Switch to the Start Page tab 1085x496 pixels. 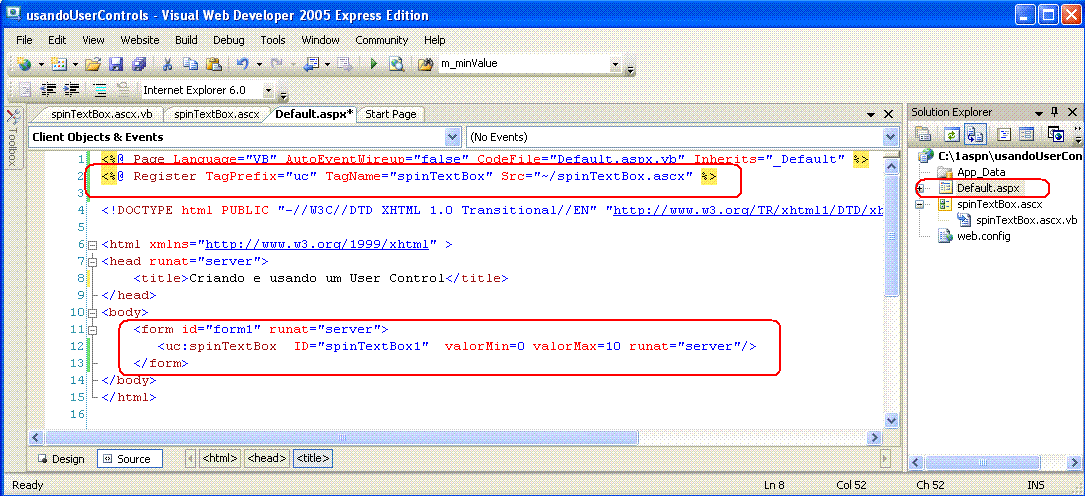click(x=390, y=114)
